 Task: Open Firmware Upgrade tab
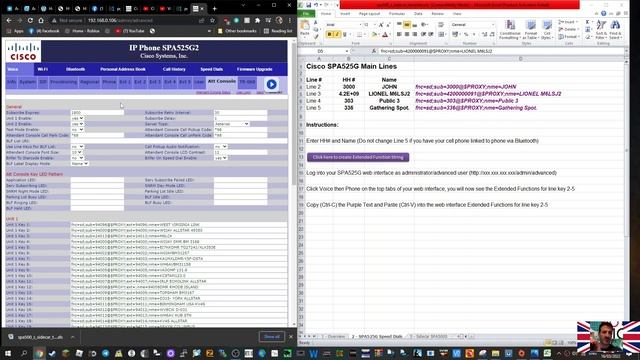(254, 69)
